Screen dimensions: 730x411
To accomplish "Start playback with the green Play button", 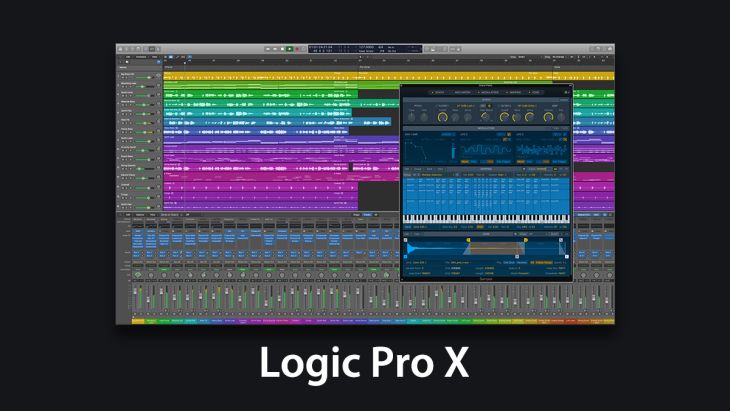I will point(290,48).
